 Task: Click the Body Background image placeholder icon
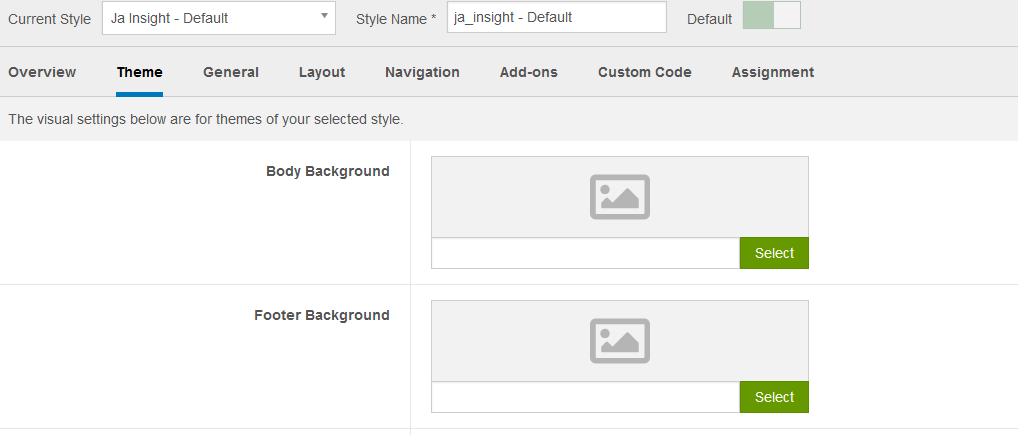(619, 197)
